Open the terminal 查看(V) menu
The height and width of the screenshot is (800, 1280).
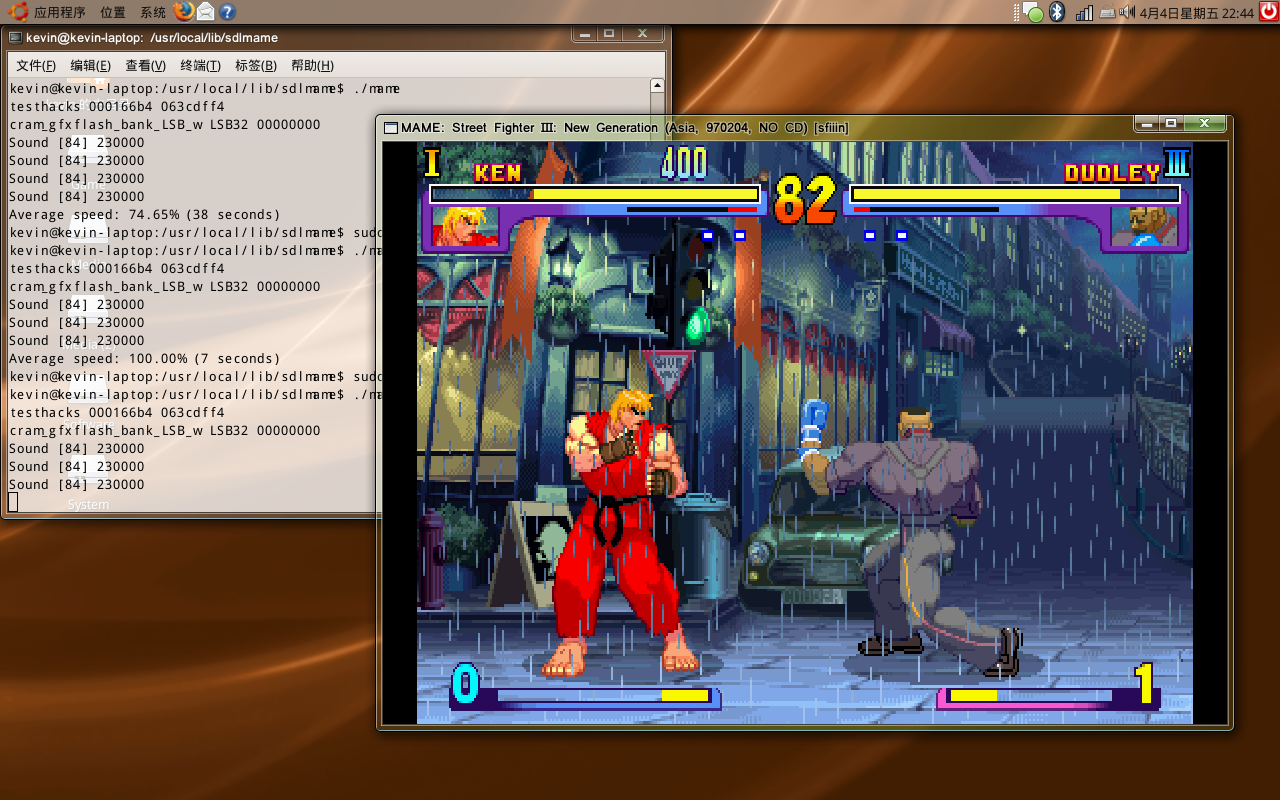click(x=145, y=65)
